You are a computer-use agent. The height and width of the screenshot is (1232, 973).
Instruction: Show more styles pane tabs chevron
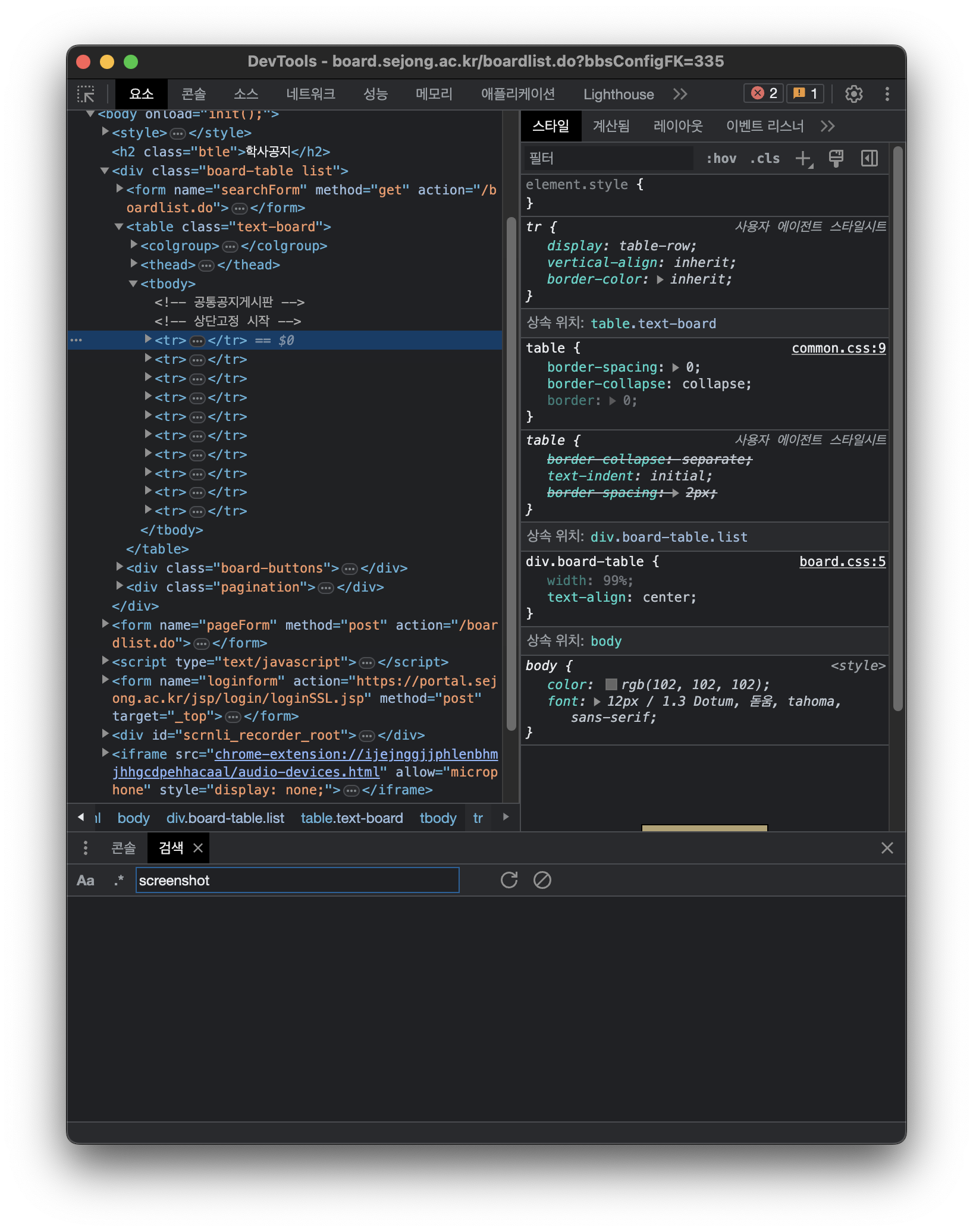pyautogui.click(x=827, y=126)
